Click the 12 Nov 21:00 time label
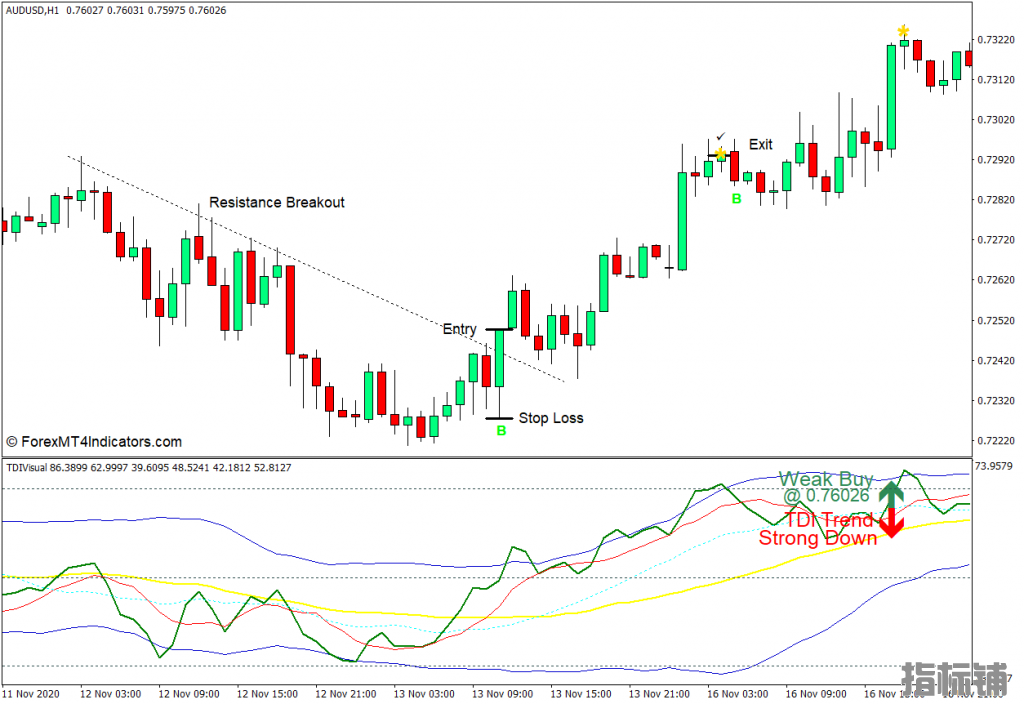 pyautogui.click(x=345, y=694)
